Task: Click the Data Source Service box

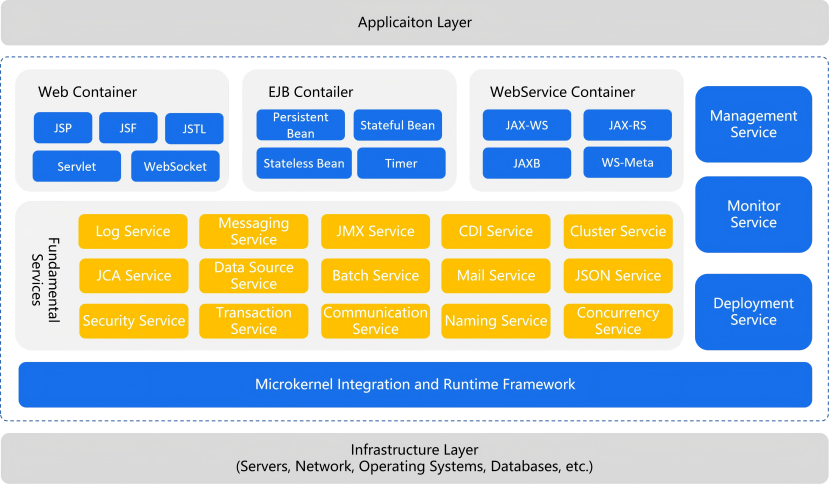Action: coord(254,276)
